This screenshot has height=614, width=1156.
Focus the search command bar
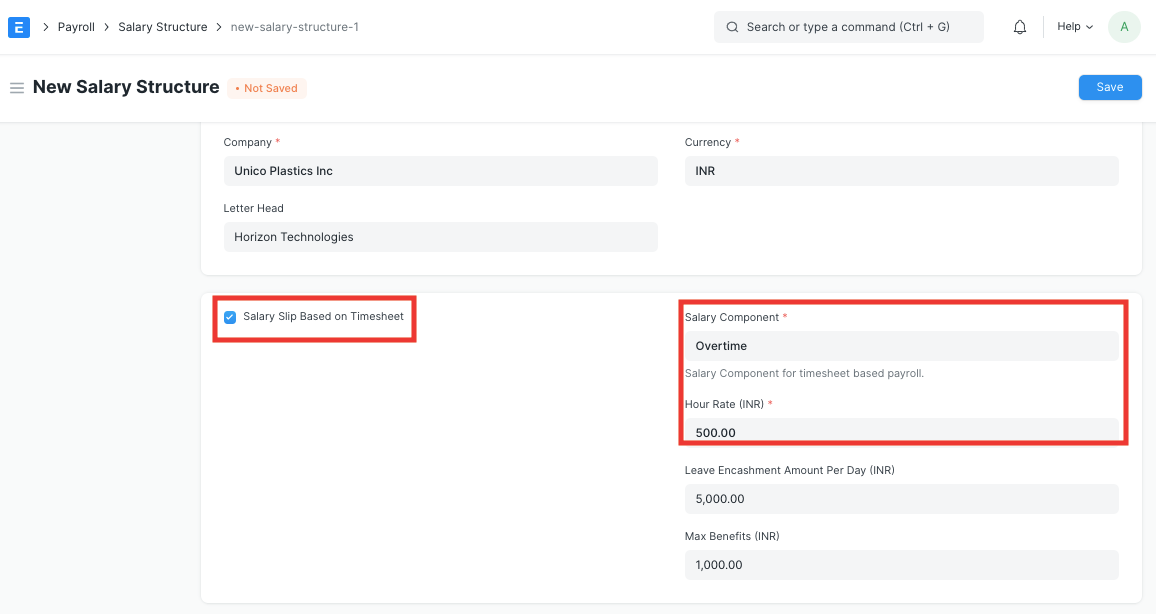(x=848, y=27)
